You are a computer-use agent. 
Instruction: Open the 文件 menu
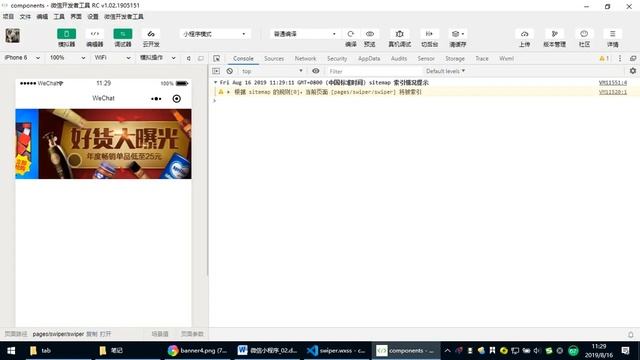click(x=25, y=17)
